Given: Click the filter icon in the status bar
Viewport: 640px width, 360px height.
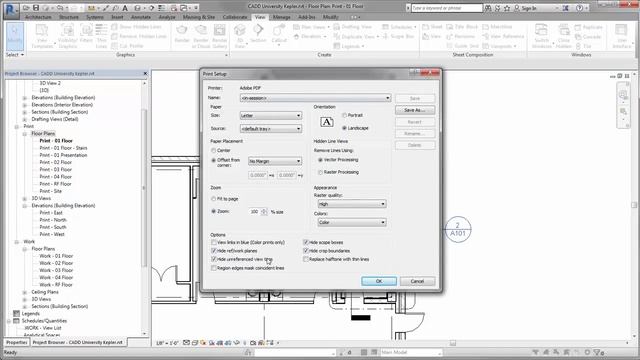Looking at the screenshot, I should pos(597,352).
